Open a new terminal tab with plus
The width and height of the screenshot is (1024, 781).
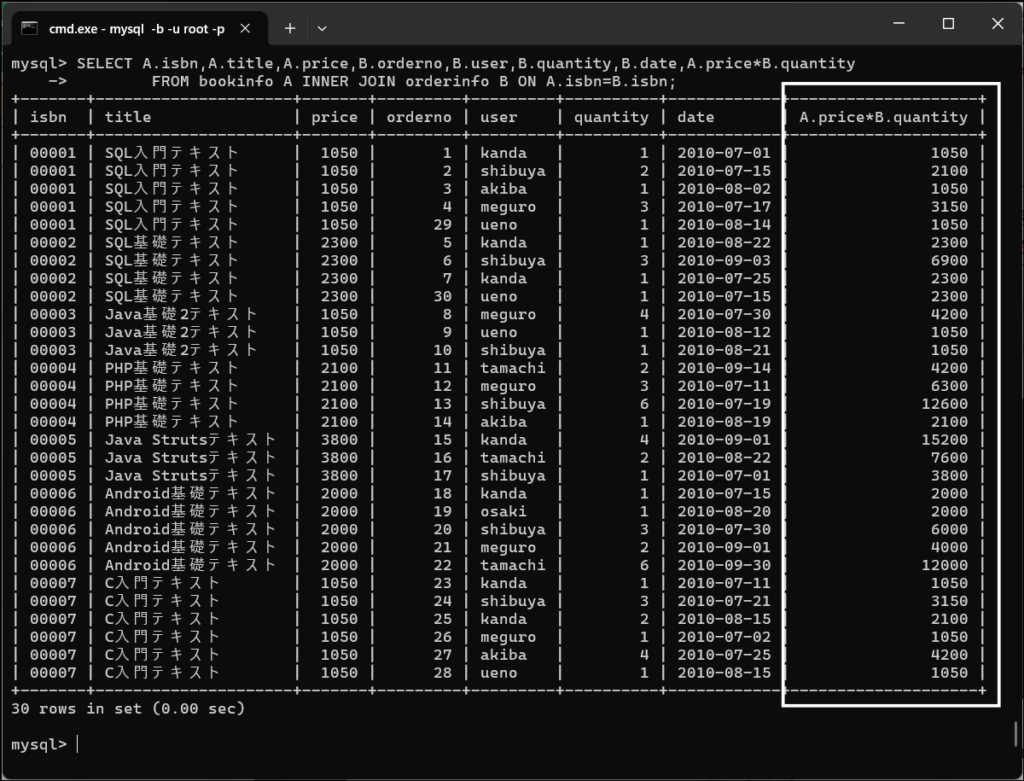(290, 28)
